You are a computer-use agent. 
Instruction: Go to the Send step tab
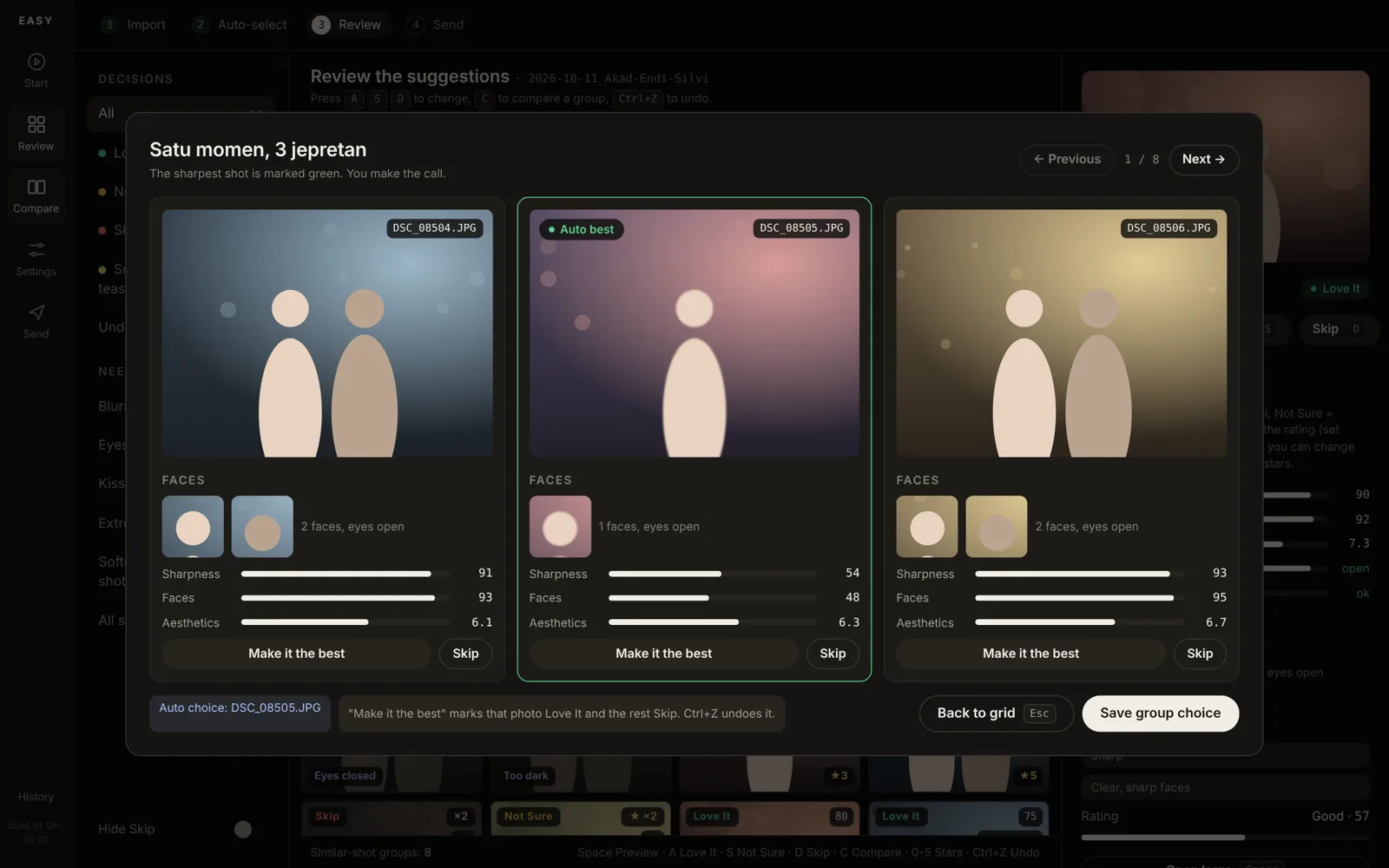pyautogui.click(x=437, y=24)
